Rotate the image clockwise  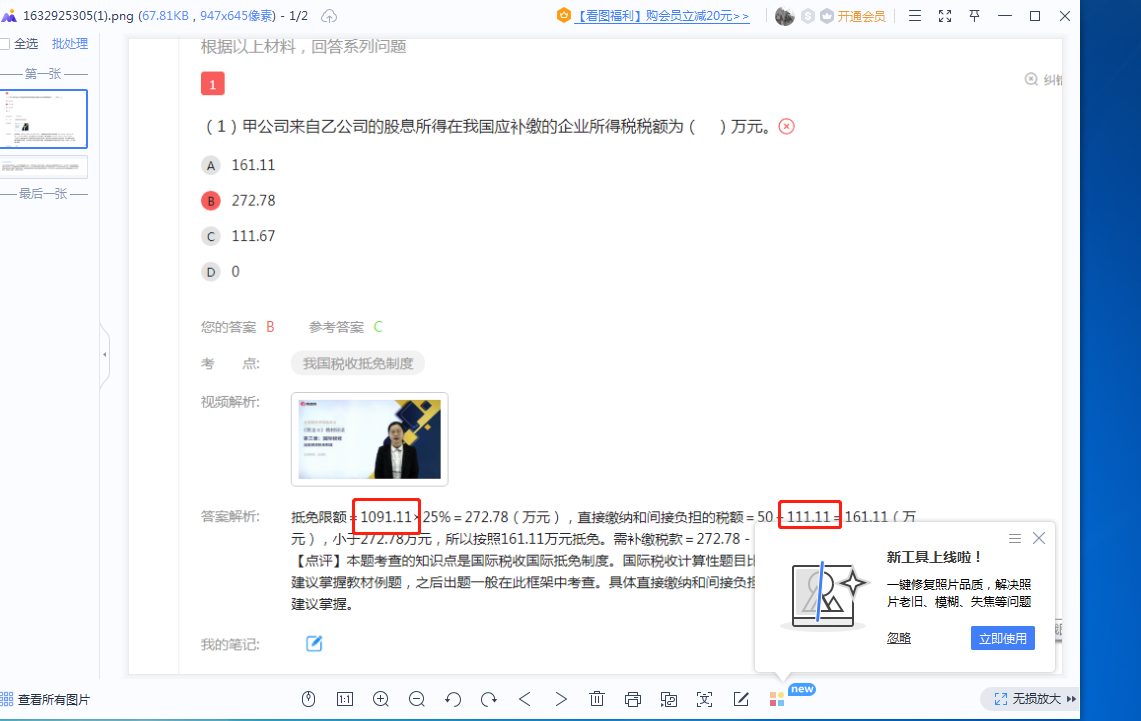pyautogui.click(x=489, y=699)
